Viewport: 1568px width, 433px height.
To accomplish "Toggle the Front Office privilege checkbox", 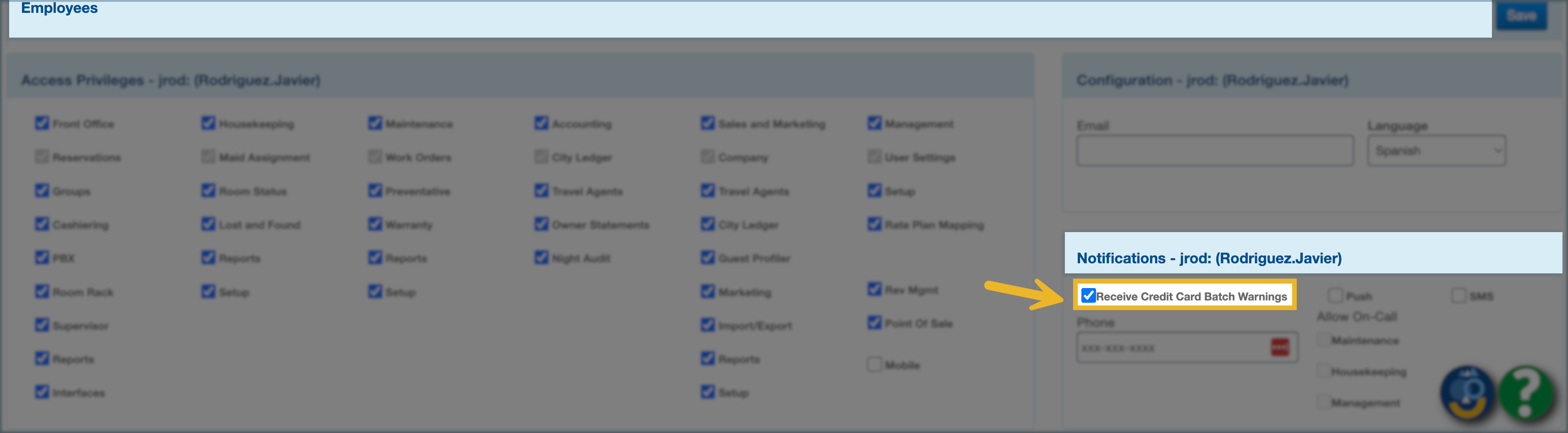I will [x=42, y=124].
